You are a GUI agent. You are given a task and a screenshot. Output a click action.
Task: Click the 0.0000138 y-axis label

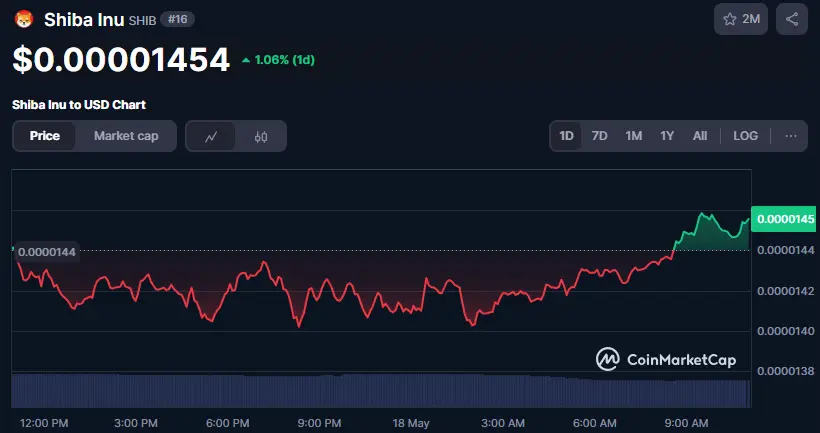click(785, 371)
